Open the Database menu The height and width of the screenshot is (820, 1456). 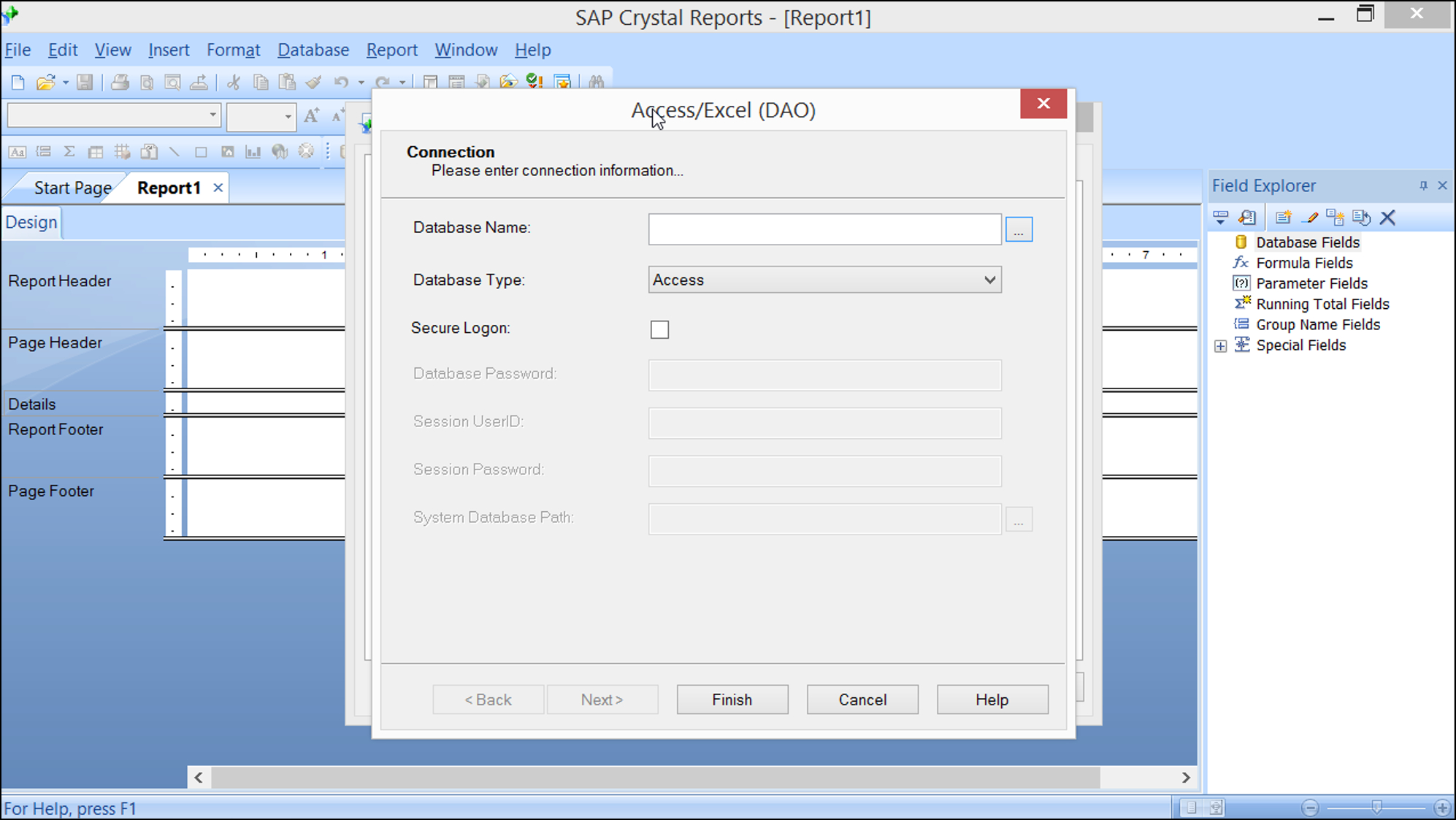[x=314, y=48]
